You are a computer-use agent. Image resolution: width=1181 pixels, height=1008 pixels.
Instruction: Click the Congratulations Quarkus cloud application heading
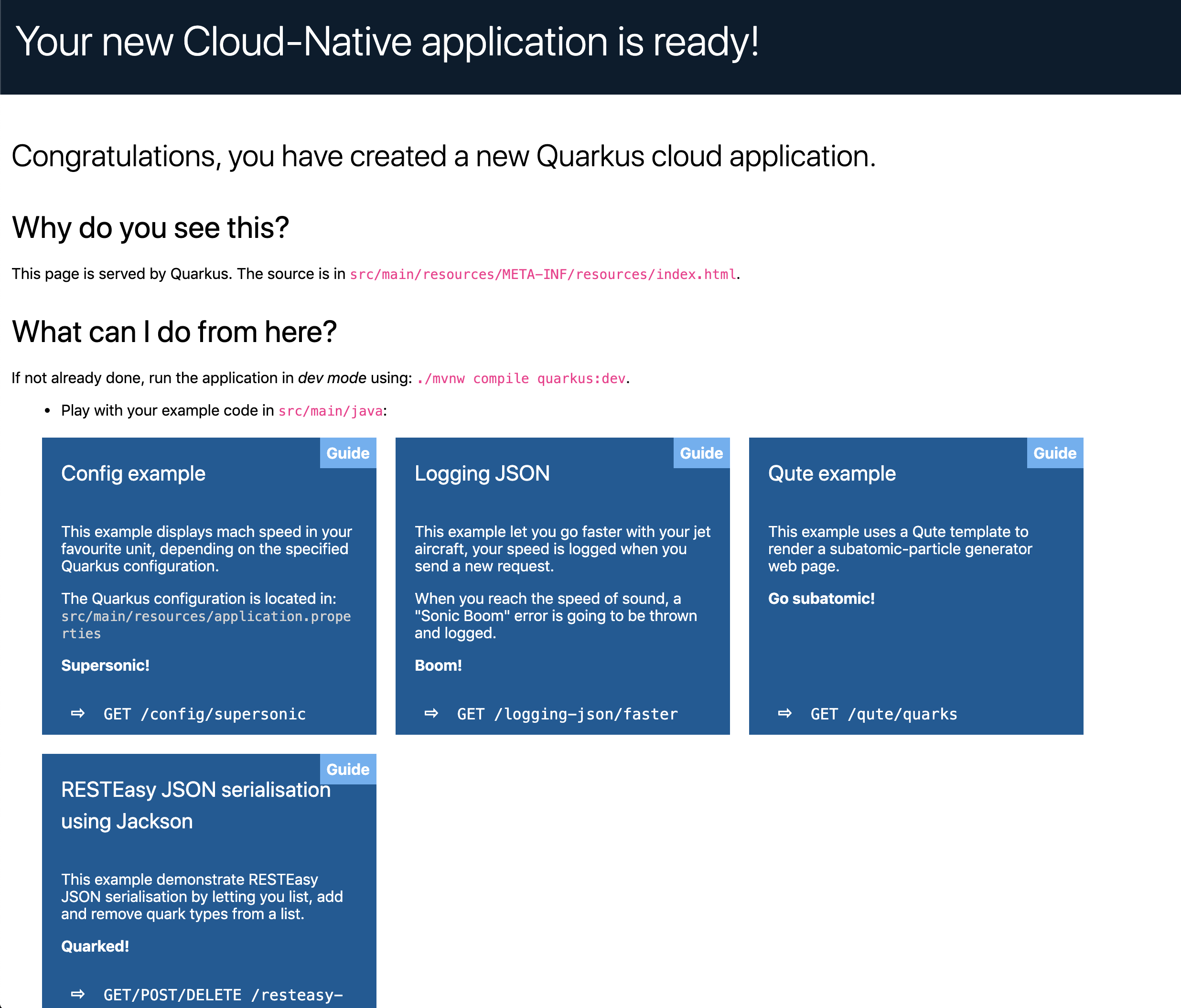click(x=443, y=156)
